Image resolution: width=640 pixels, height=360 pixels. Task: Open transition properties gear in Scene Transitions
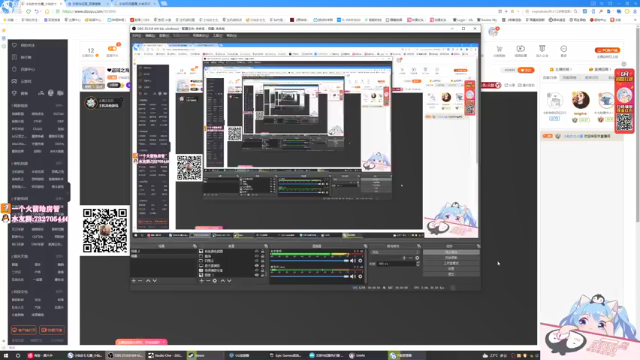(x=417, y=258)
